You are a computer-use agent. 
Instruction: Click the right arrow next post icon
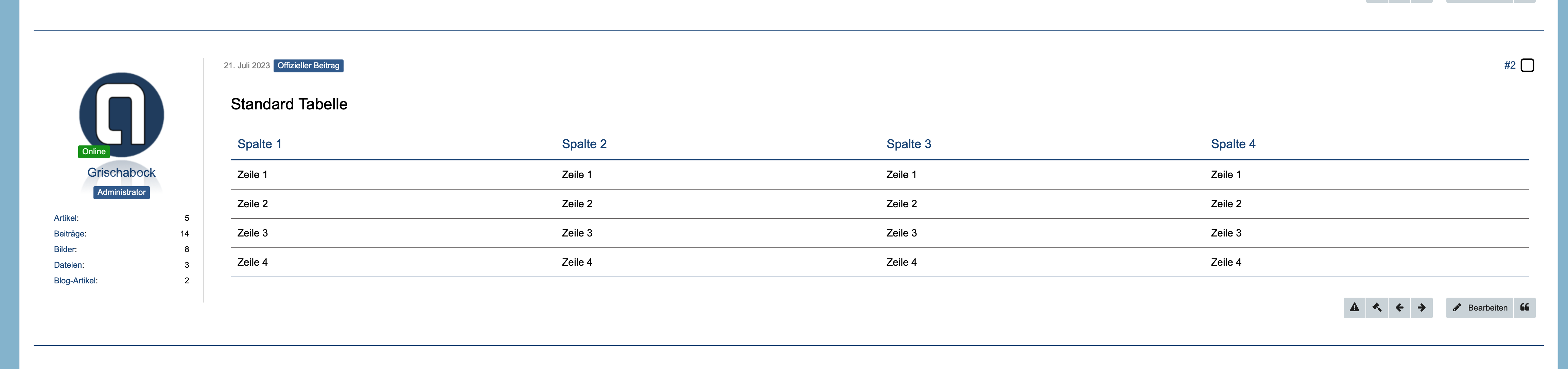click(1421, 307)
